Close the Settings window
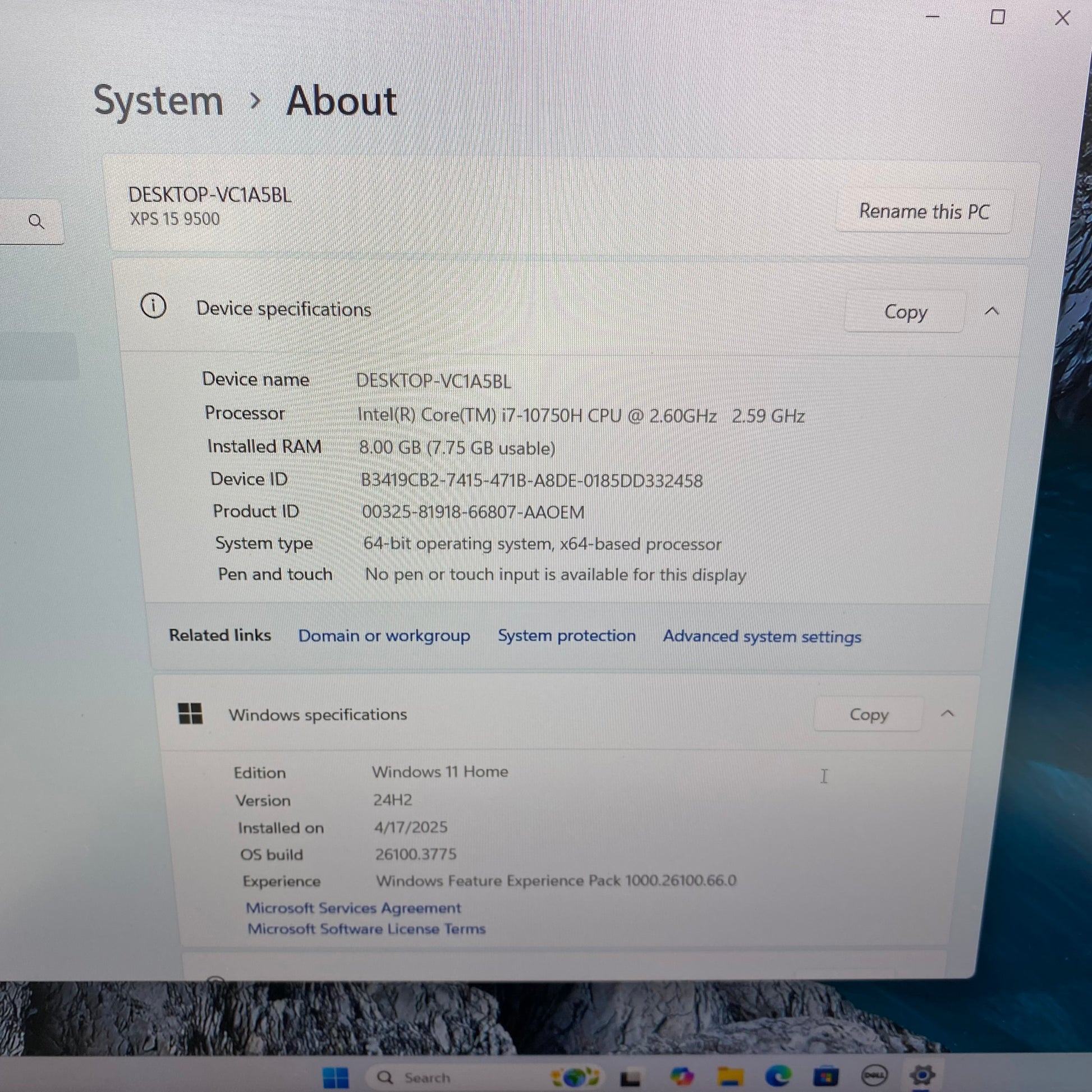 pos(1062,18)
